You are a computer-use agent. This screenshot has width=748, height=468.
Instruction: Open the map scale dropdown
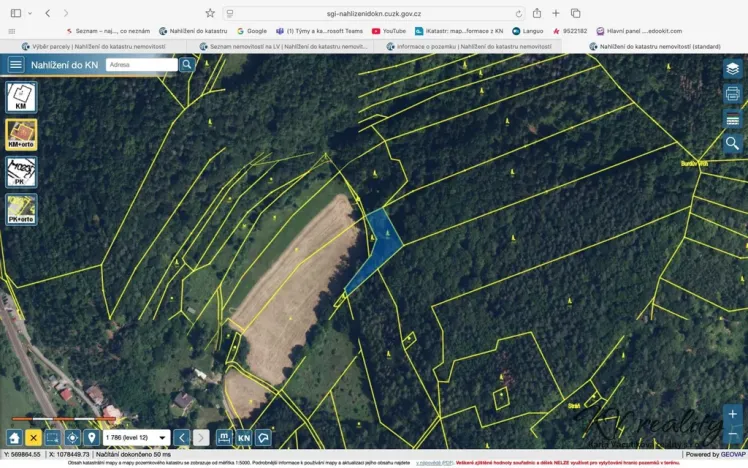[x=162, y=438]
